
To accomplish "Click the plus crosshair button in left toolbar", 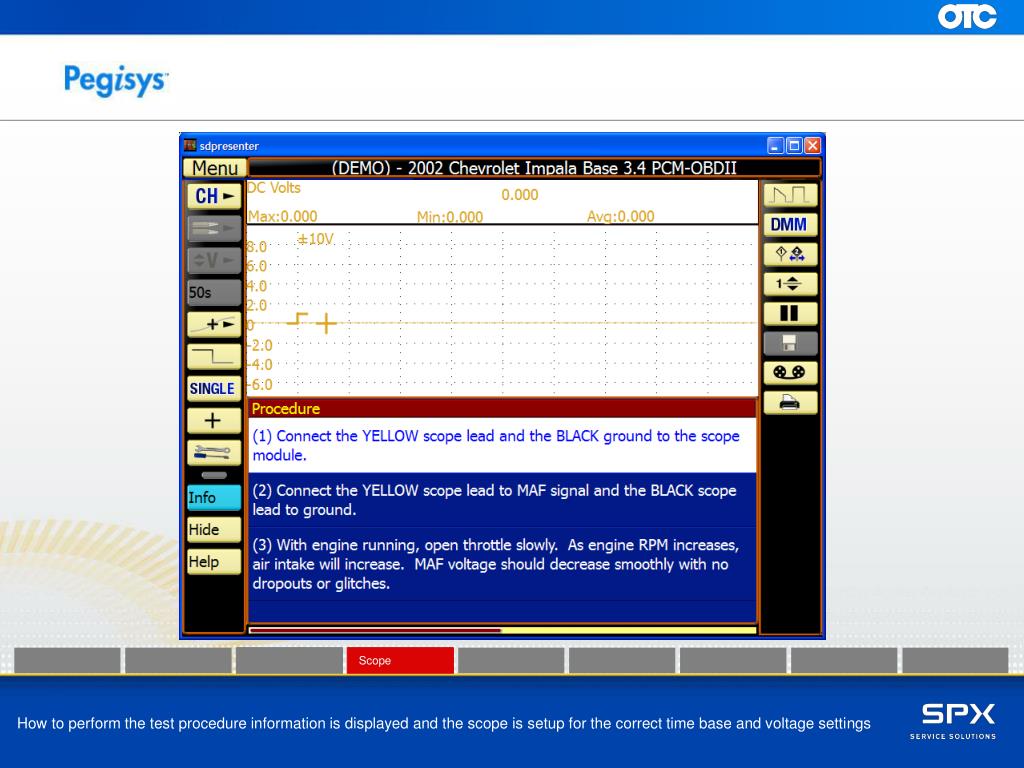I will tap(214, 421).
